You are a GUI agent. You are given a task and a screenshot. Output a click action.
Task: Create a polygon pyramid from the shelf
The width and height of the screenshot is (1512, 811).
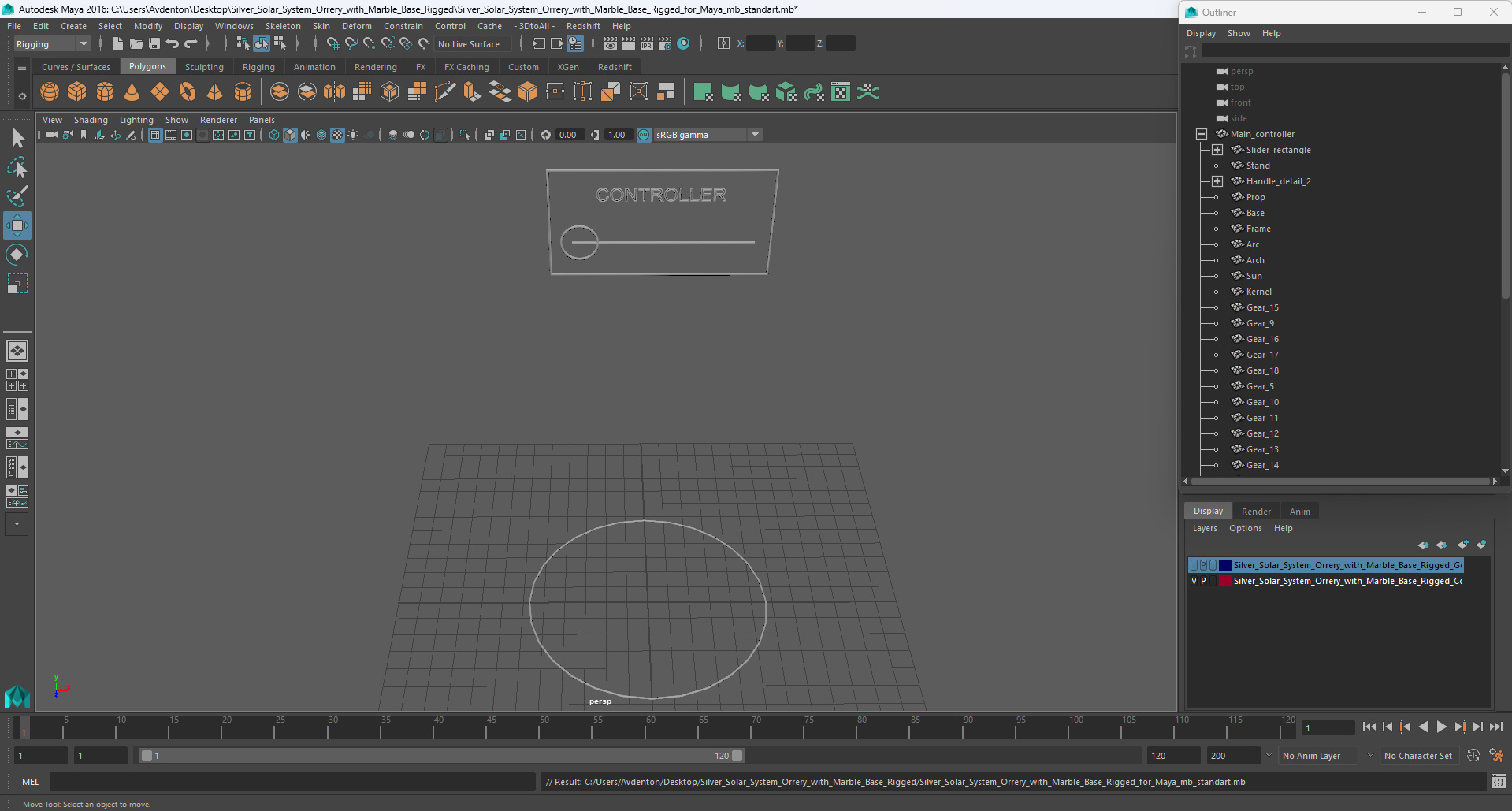[214, 92]
